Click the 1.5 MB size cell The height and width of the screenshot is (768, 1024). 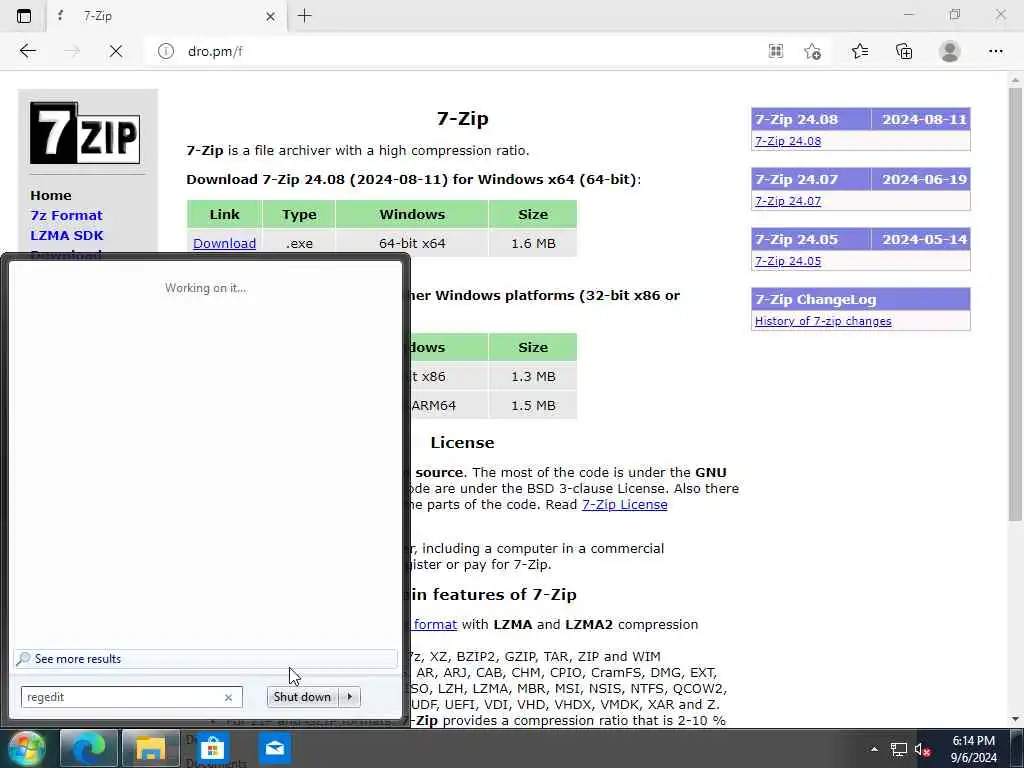coord(533,406)
